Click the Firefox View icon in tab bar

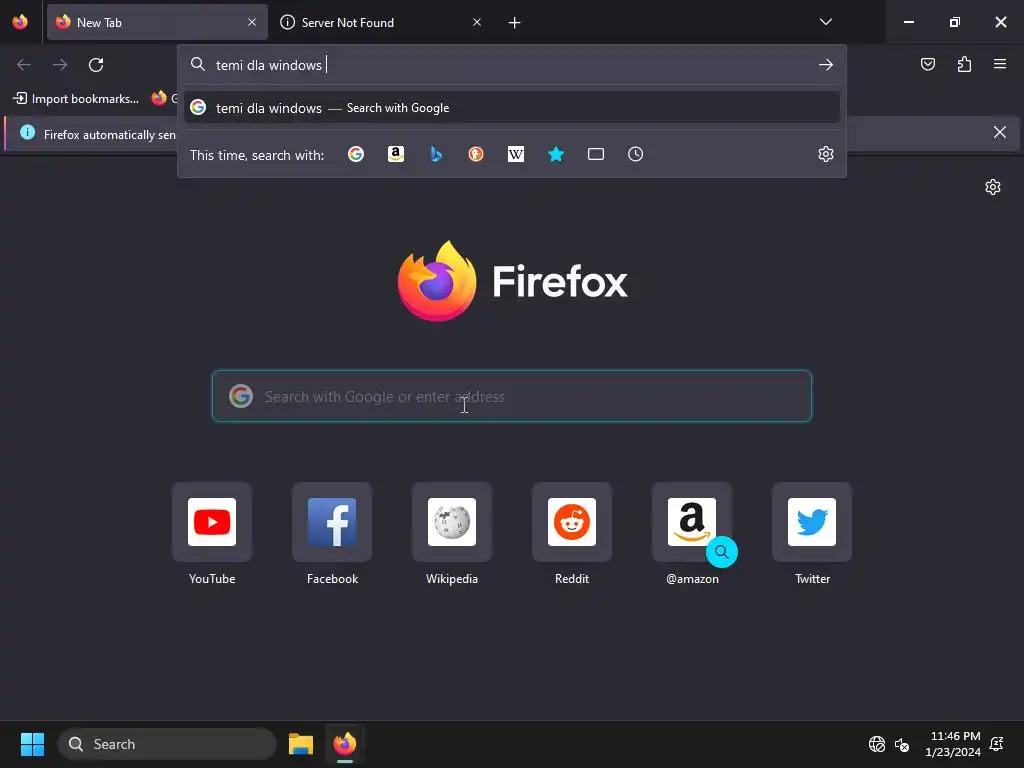pyautogui.click(x=20, y=22)
